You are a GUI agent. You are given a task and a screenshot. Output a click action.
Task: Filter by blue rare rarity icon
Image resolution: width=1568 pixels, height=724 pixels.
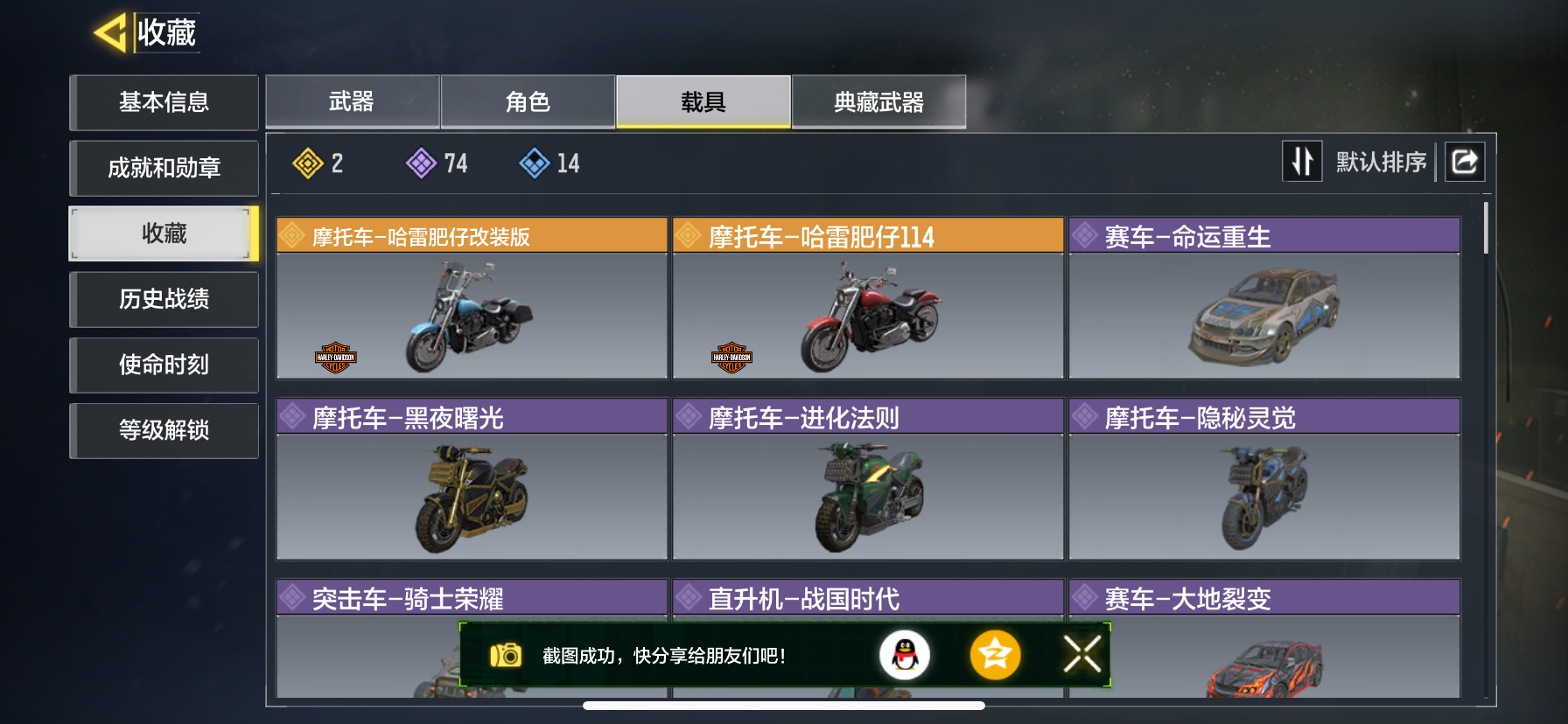535,164
